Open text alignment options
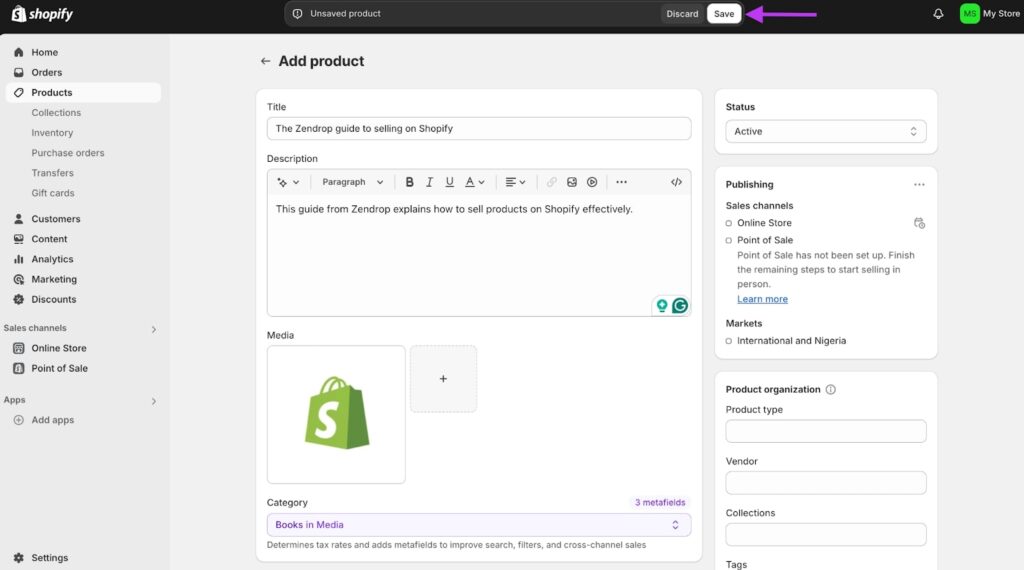 click(515, 182)
